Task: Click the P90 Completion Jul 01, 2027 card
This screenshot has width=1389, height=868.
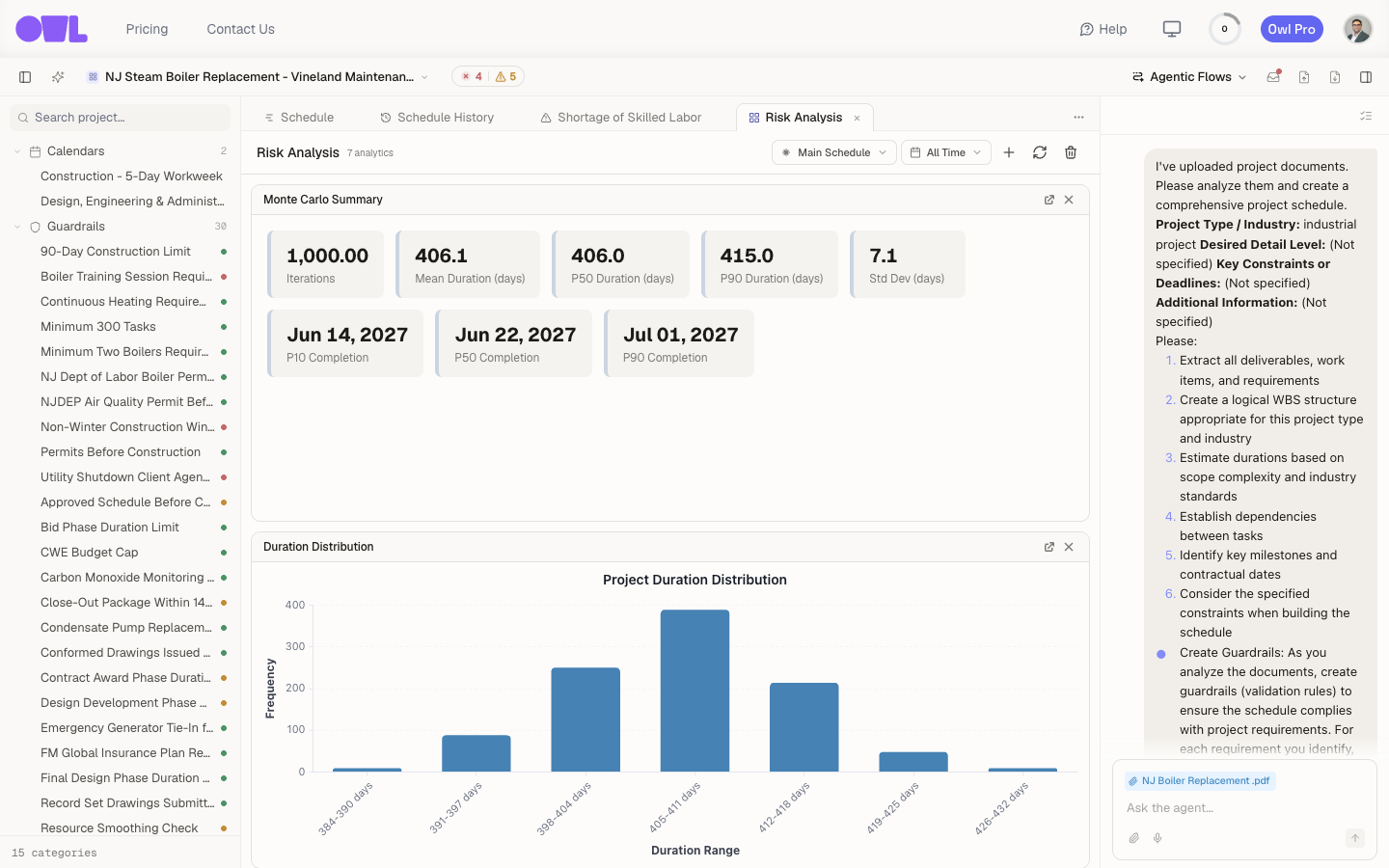Action: click(x=679, y=343)
